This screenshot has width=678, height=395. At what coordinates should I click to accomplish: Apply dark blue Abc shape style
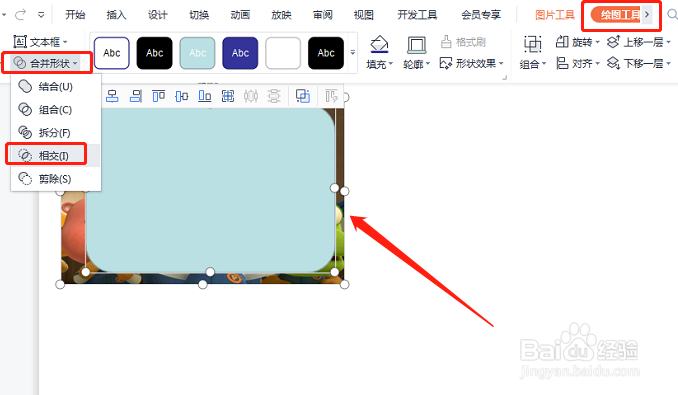click(x=240, y=53)
